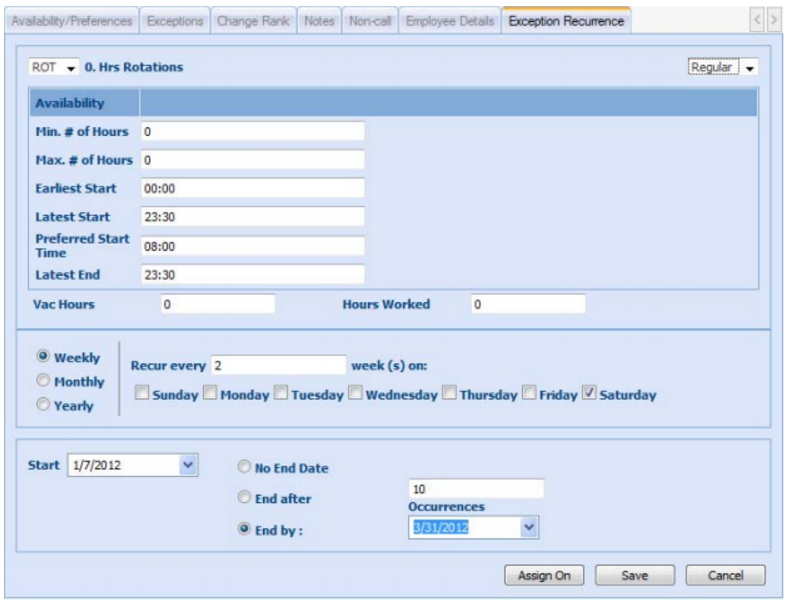The height and width of the screenshot is (602, 788).
Task: Choose the Yearly recurrence radio button
Action: click(x=42, y=405)
